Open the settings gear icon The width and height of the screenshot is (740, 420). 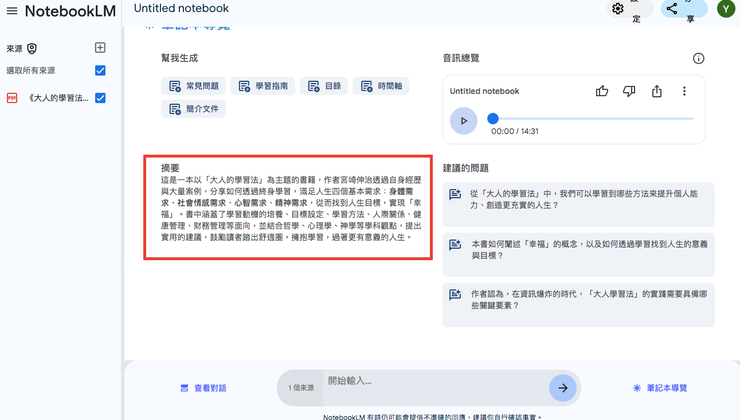click(618, 9)
